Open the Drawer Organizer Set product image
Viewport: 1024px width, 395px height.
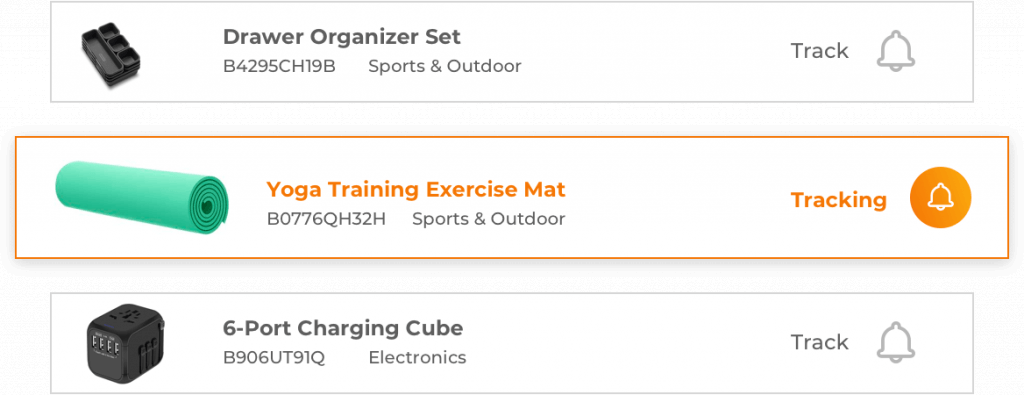coord(111,57)
